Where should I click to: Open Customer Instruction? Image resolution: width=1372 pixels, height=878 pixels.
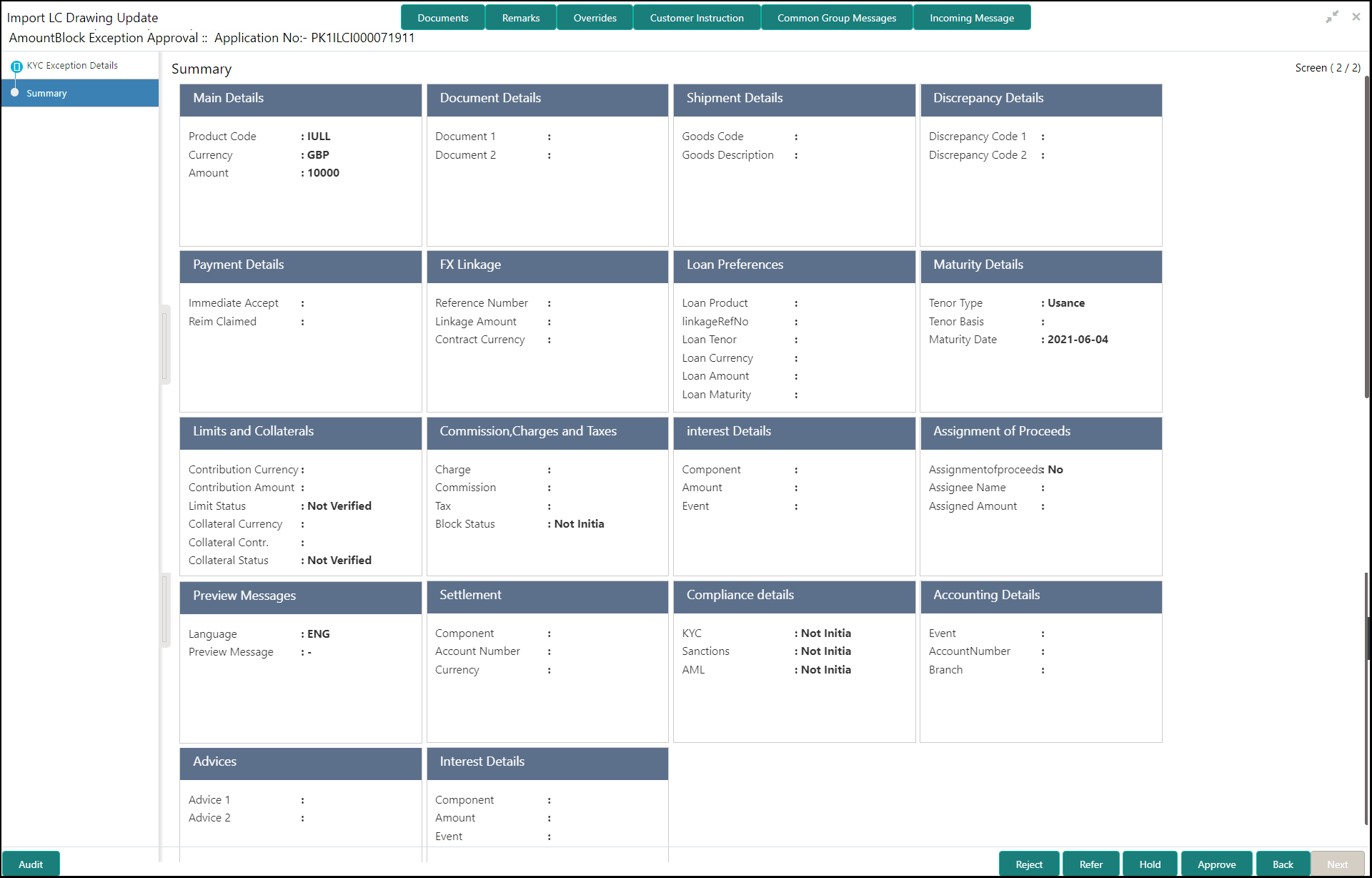696,17
